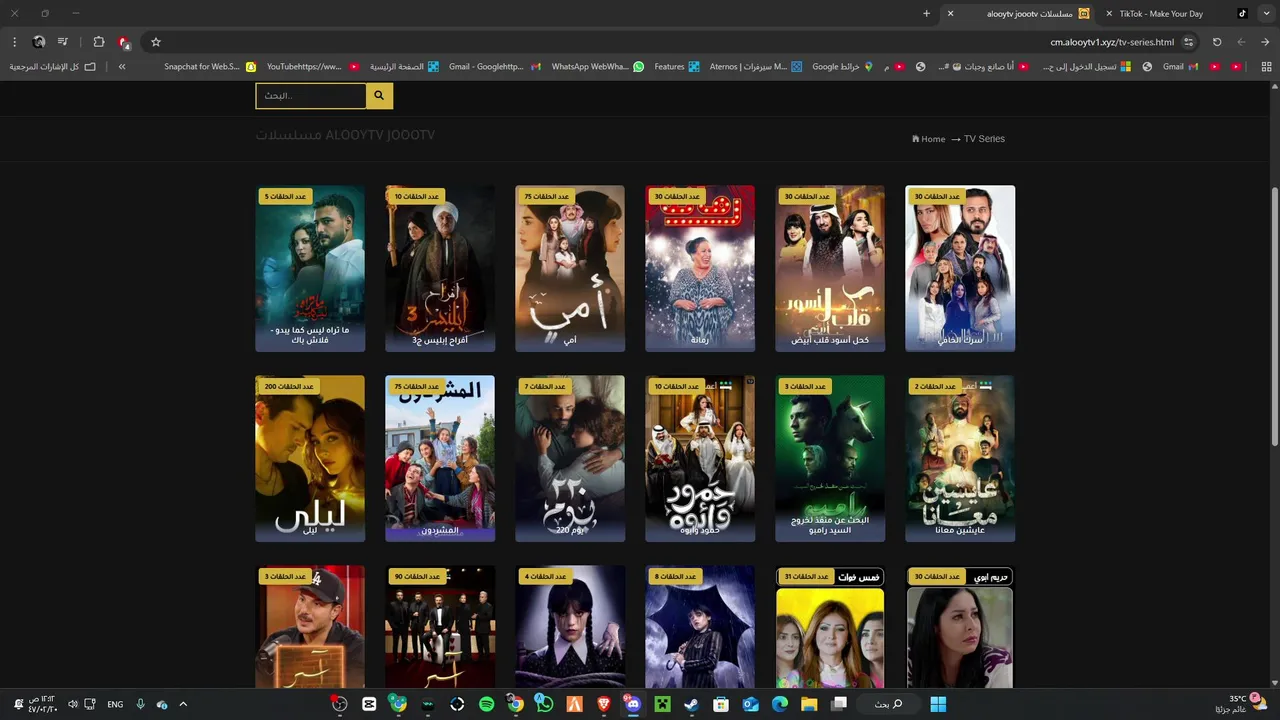
Task: Open the المشردون series poster
Action: (x=440, y=458)
